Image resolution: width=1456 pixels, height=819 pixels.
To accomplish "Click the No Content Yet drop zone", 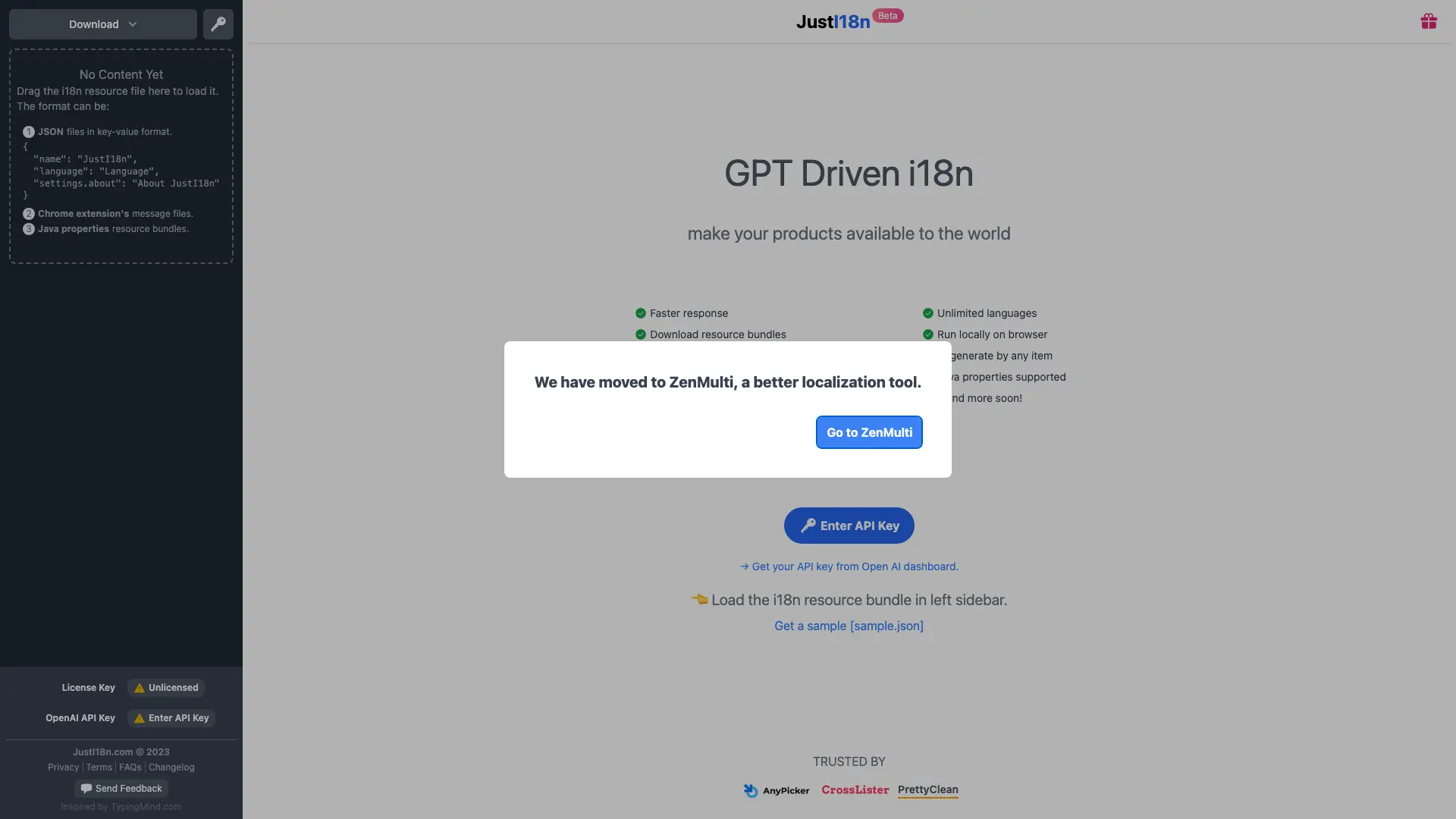I will click(121, 156).
